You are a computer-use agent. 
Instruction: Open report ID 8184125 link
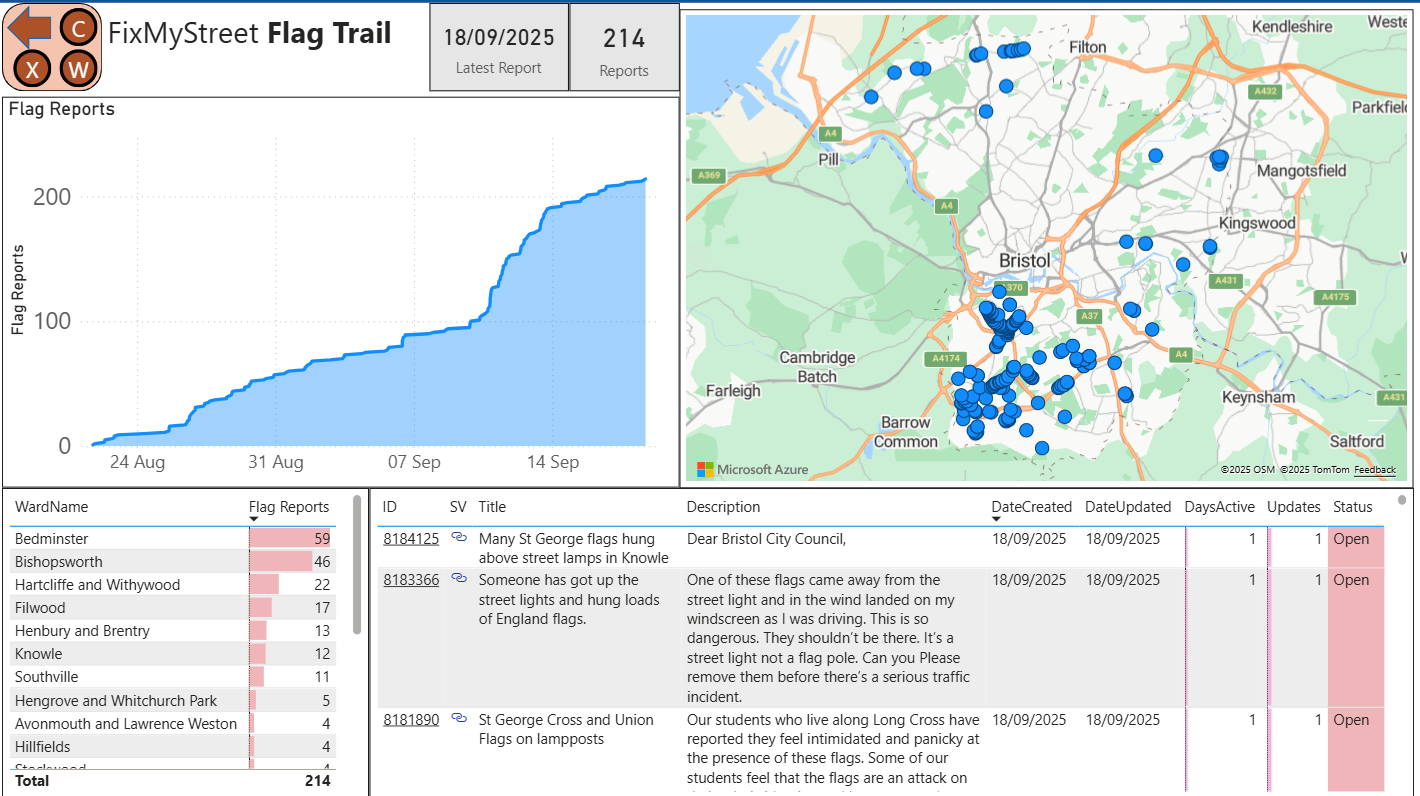click(x=411, y=539)
